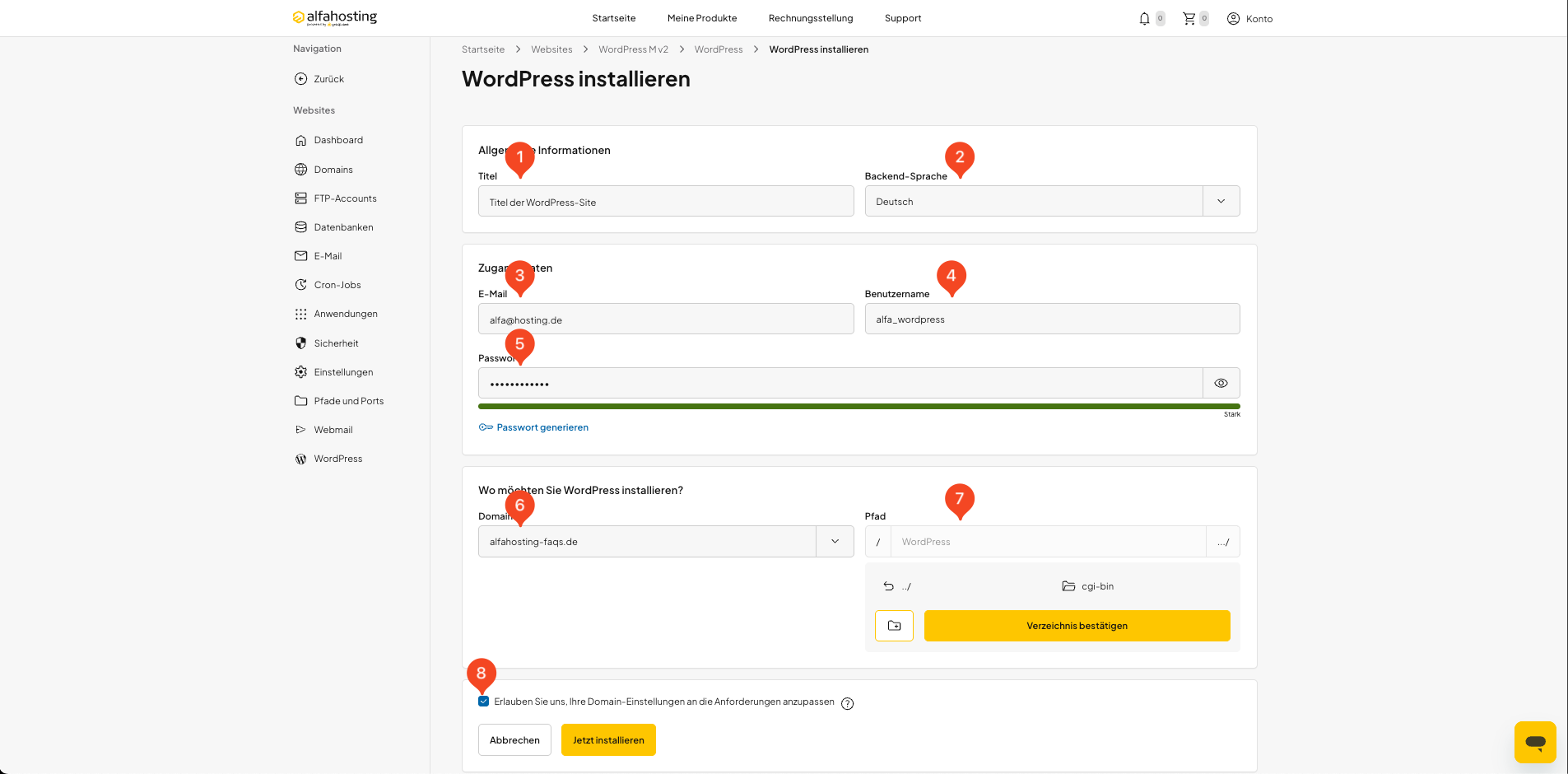Open the help question mark icon
The width and height of the screenshot is (1568, 774).
[x=848, y=703]
